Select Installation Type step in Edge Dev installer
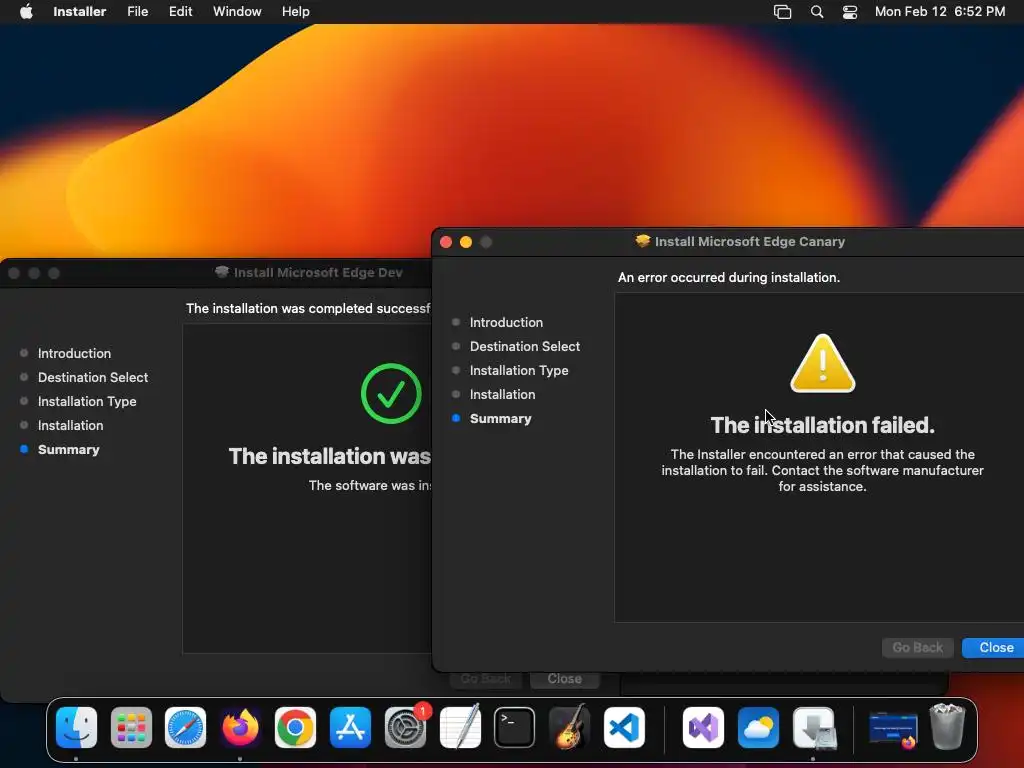 87,402
